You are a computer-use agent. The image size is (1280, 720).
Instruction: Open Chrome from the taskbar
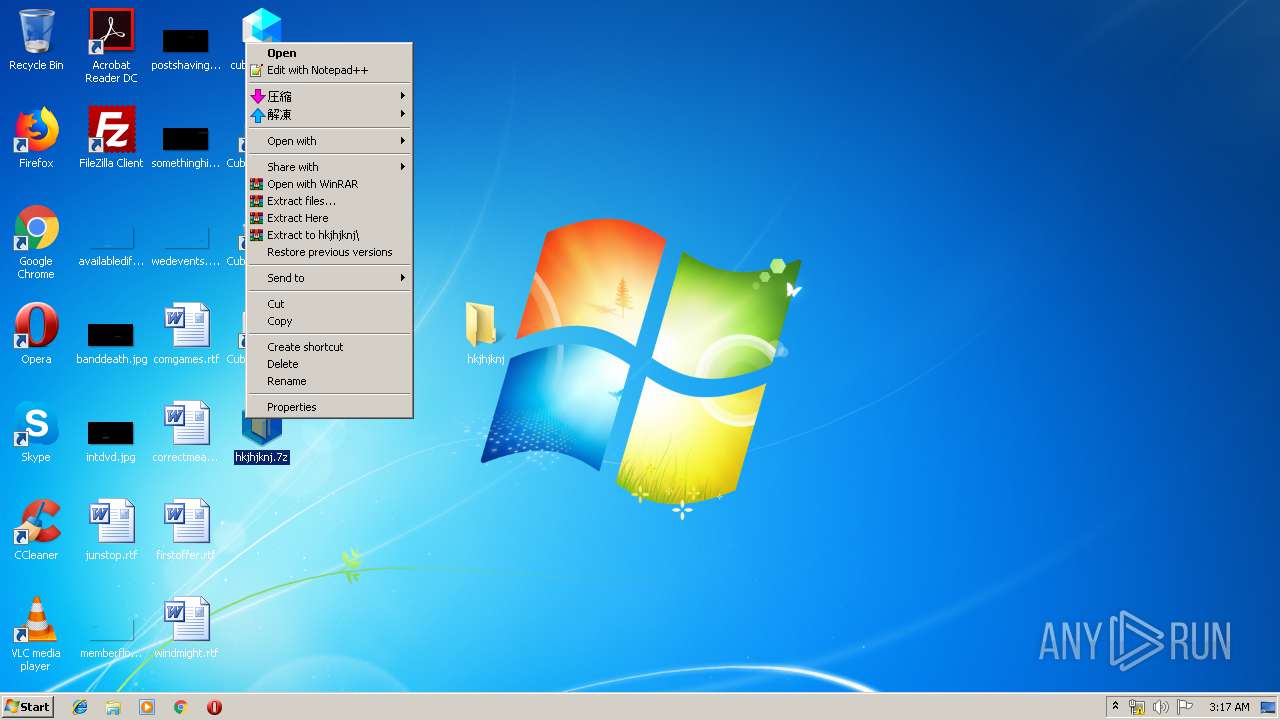(181, 707)
